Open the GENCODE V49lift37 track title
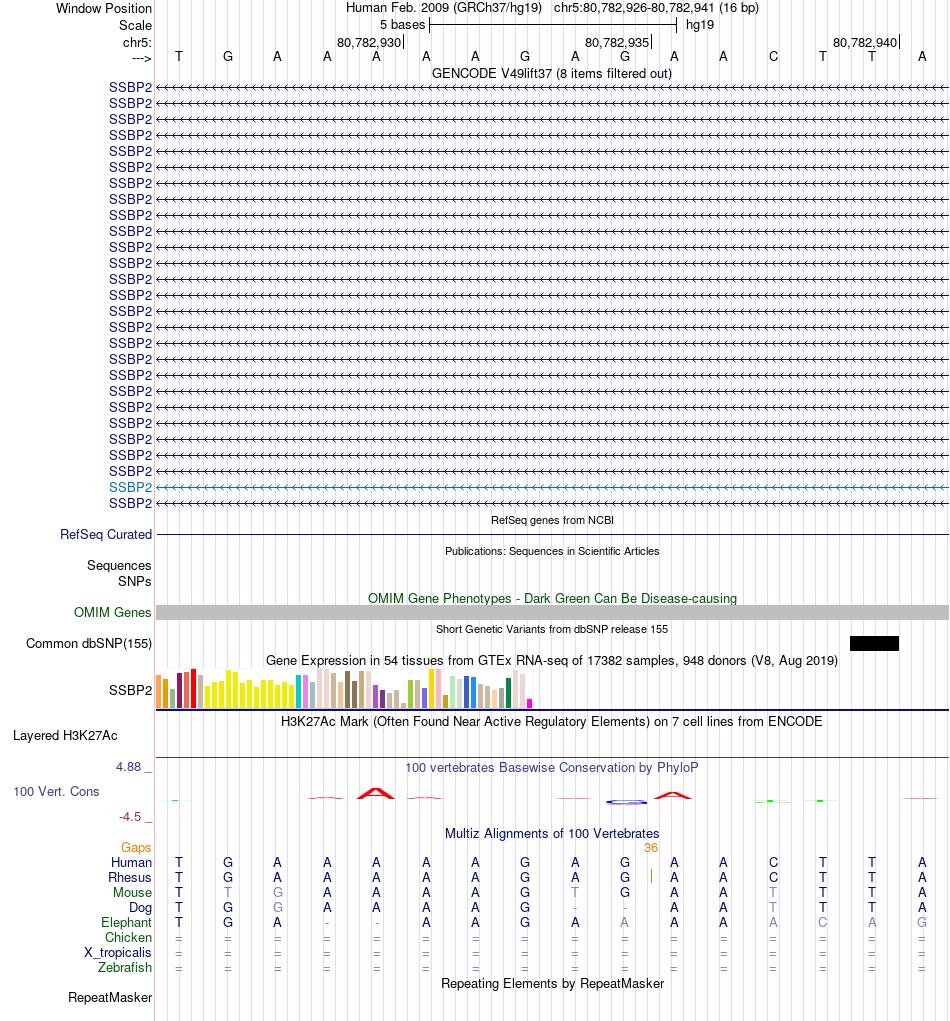Viewport: 950px width, 1021px height. click(552, 74)
